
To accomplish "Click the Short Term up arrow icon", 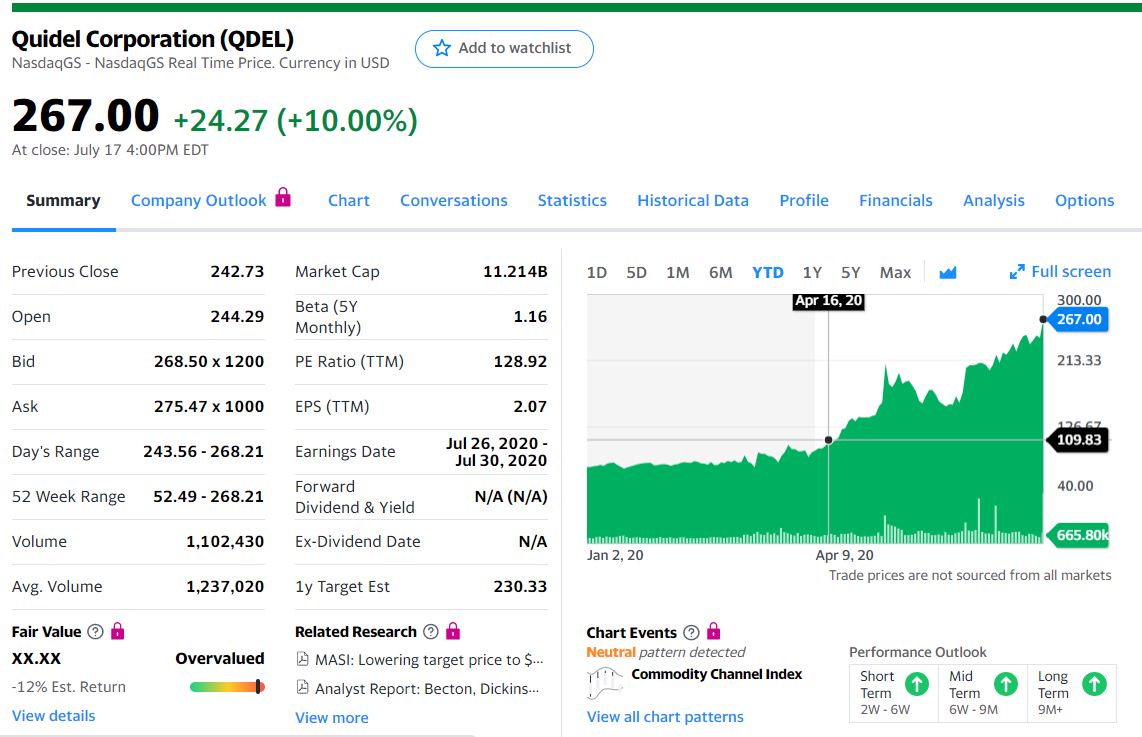I will click(917, 684).
